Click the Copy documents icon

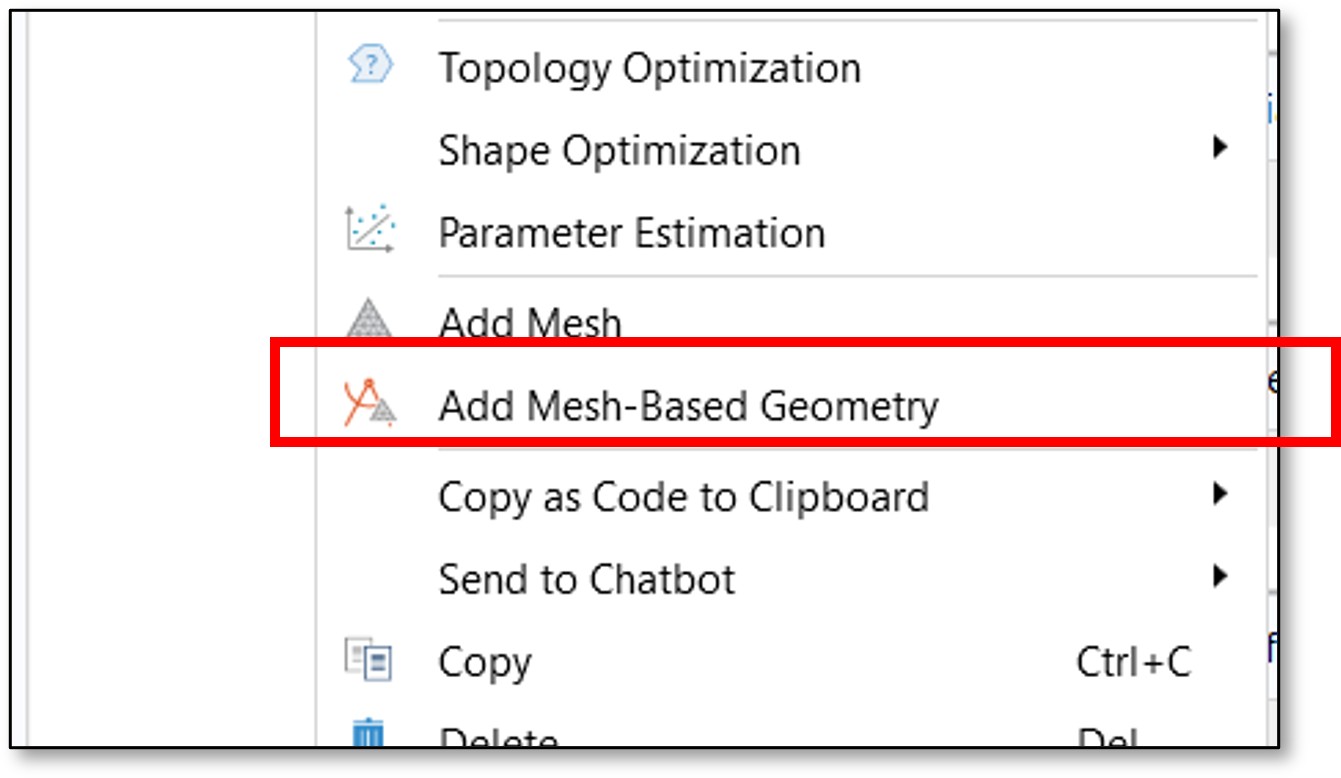[368, 661]
